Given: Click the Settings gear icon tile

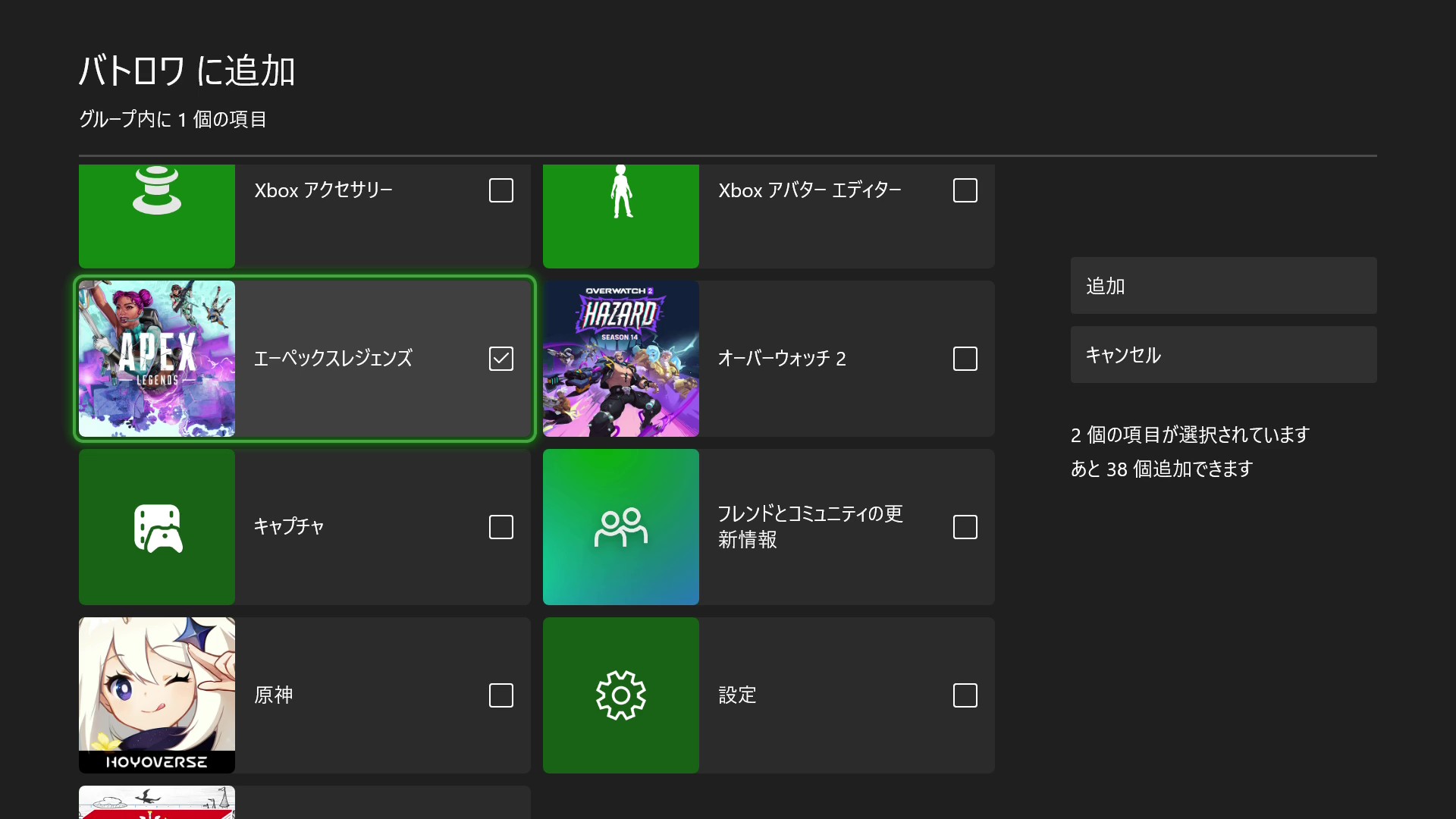Looking at the screenshot, I should pos(621,695).
